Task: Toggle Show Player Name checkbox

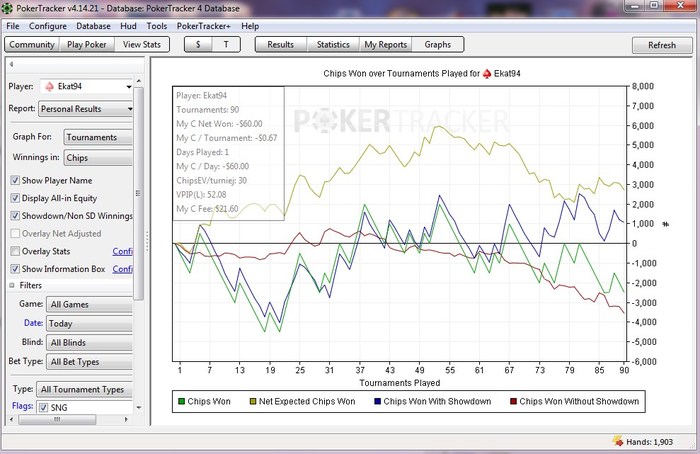Action: click(x=15, y=180)
